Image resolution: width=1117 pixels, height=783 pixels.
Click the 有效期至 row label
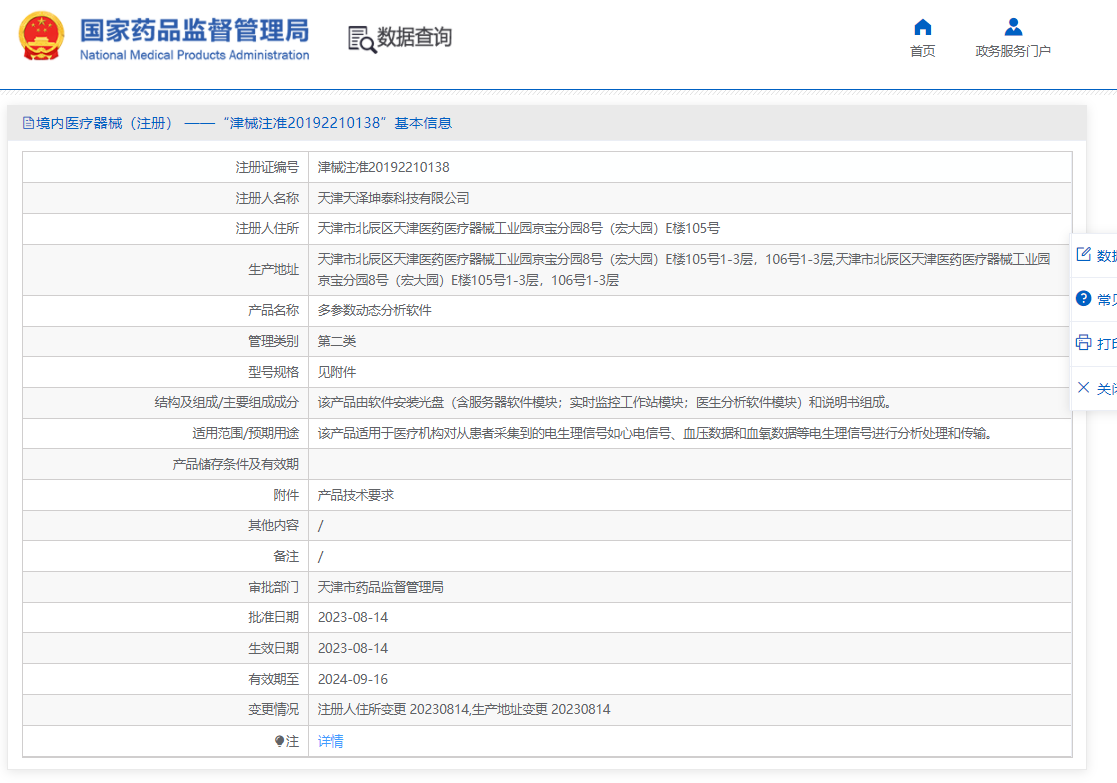pyautogui.click(x=274, y=679)
